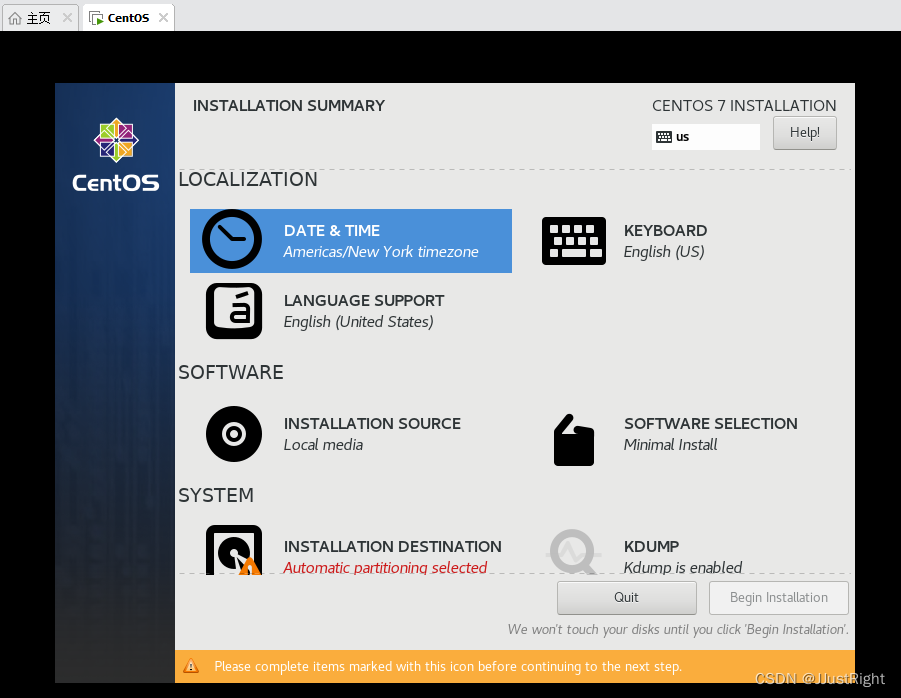901x698 pixels.
Task: Click Automatic partitioning selected red text
Action: [385, 567]
